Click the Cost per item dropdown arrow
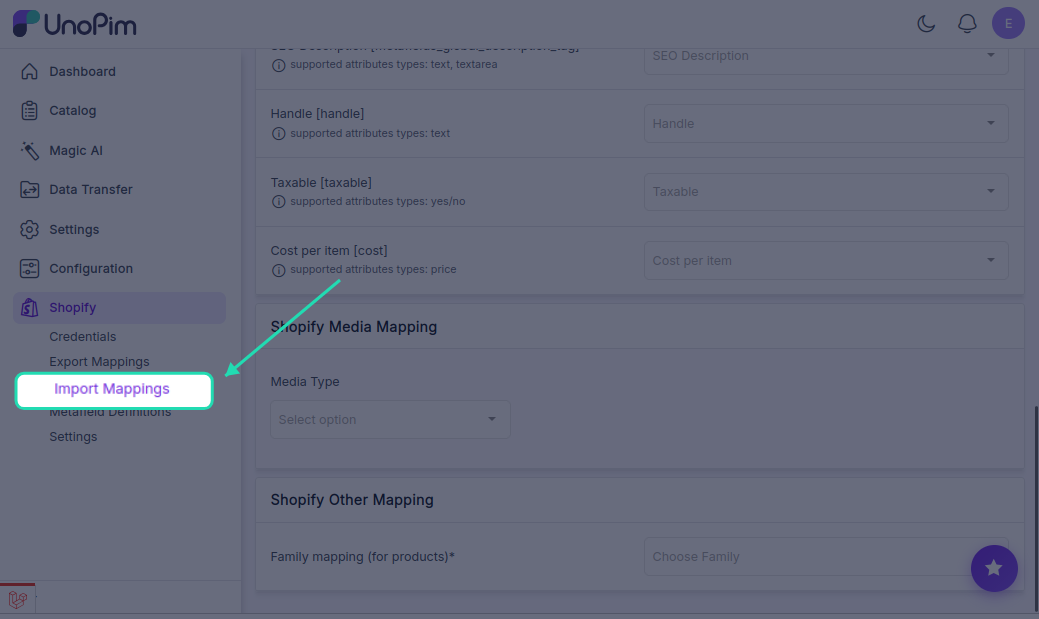 (x=991, y=260)
